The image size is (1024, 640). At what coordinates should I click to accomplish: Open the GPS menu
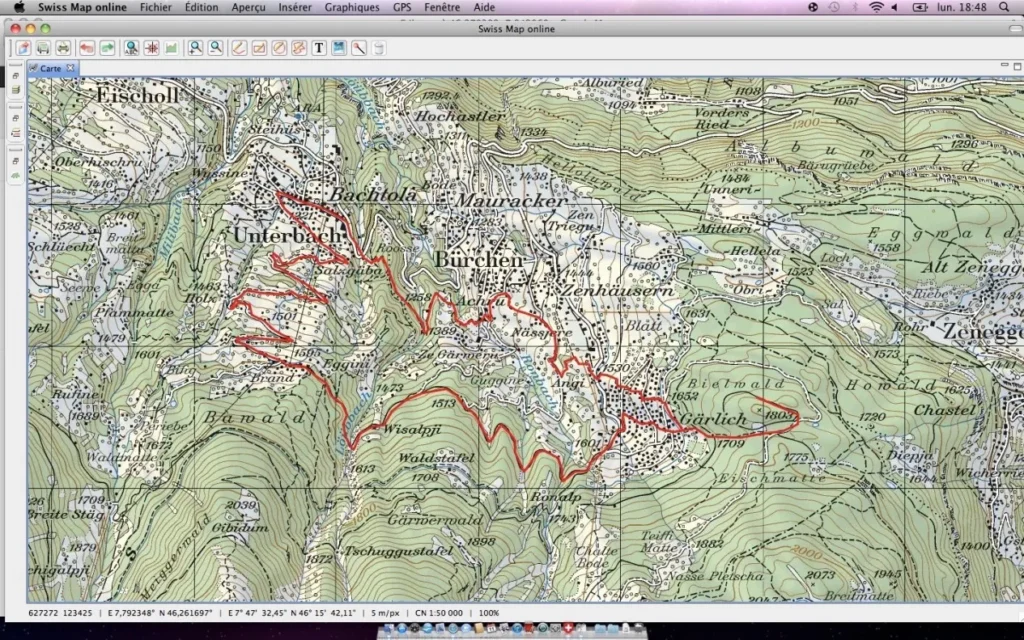[x=402, y=7]
